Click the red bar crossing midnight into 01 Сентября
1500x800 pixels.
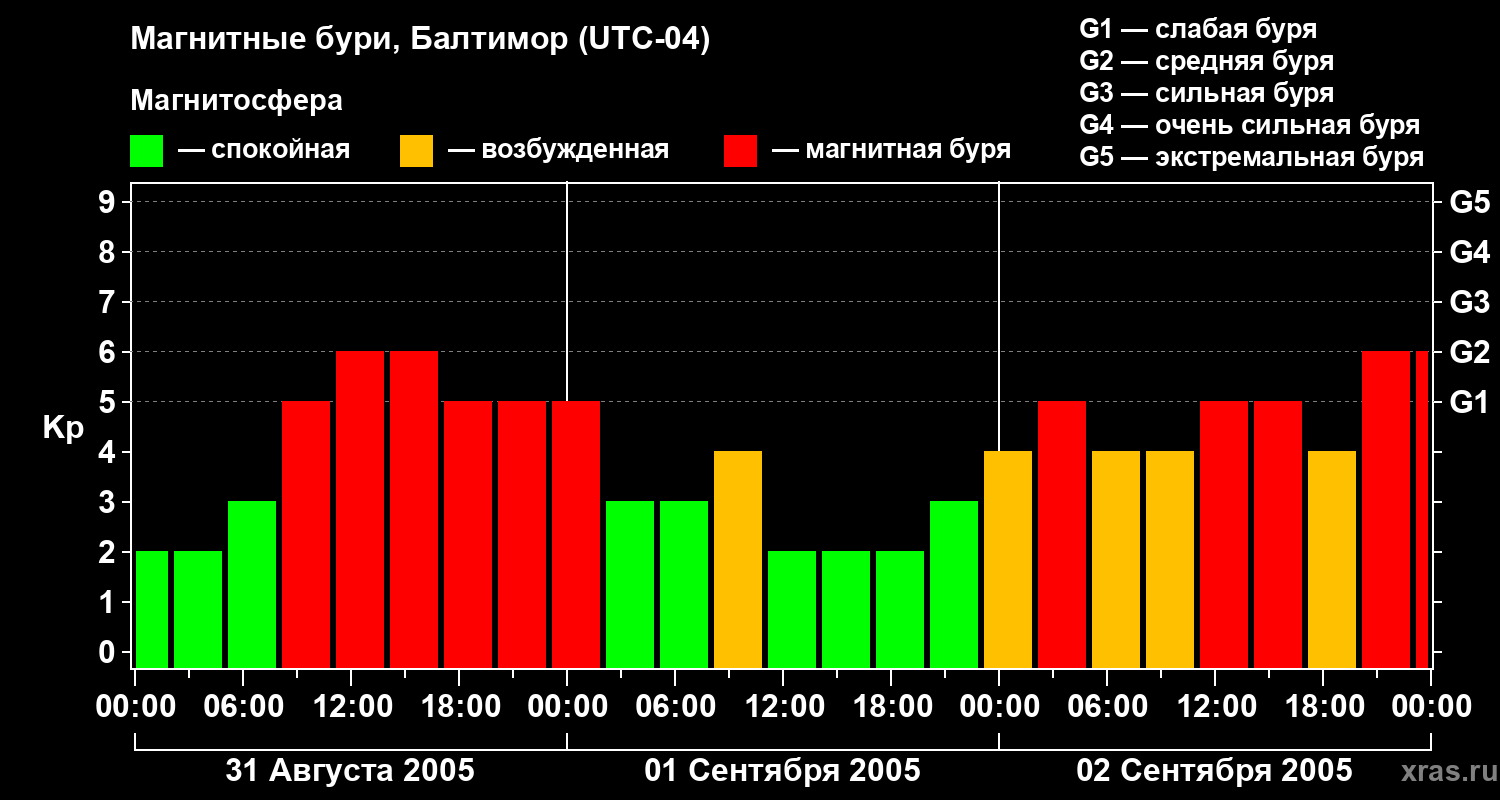[x=576, y=535]
